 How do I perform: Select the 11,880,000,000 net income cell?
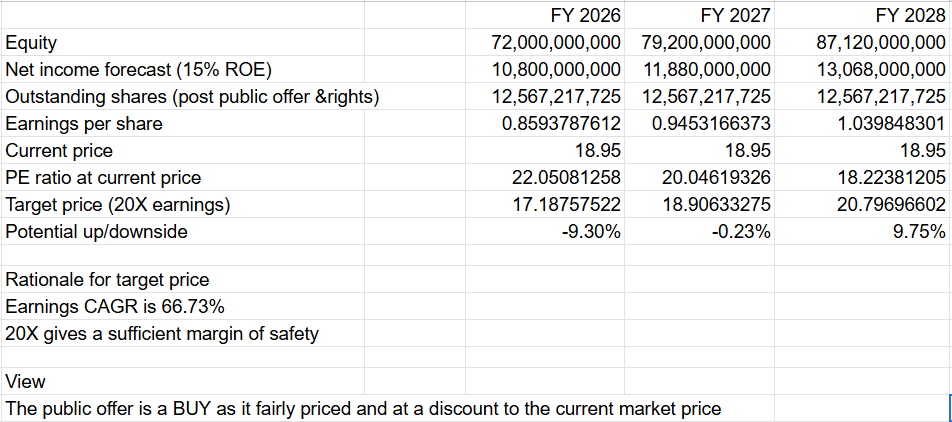(706, 70)
